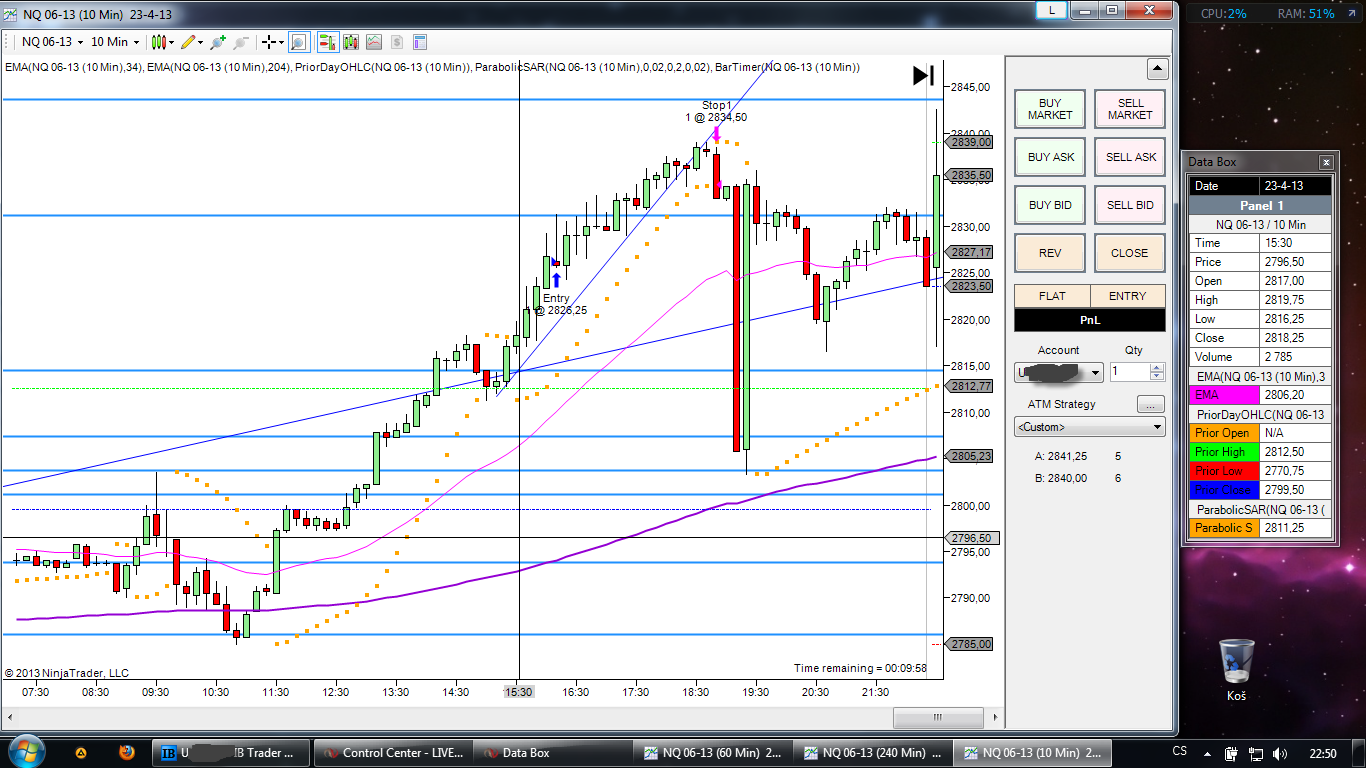Click the network tray icon
The image size is (1366, 768).
point(1258,752)
